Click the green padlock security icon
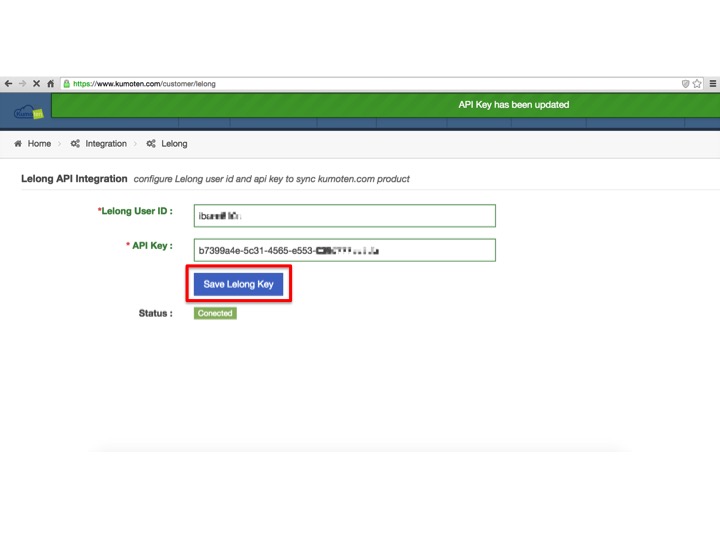This screenshot has width=720, height=540. click(x=67, y=84)
